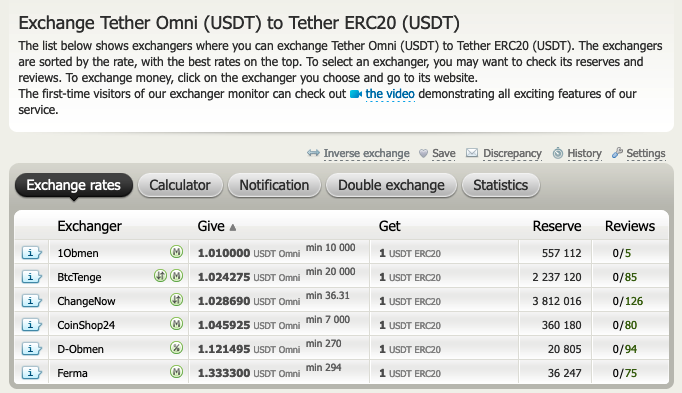Click the M badge next to CoinShop24
The width and height of the screenshot is (682, 393).
pos(176,323)
